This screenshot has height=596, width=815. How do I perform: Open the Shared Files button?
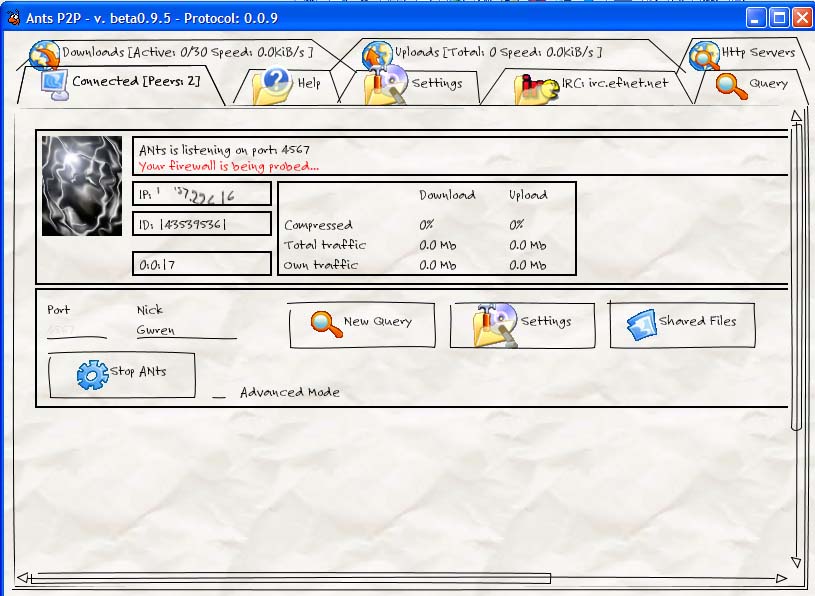point(682,324)
